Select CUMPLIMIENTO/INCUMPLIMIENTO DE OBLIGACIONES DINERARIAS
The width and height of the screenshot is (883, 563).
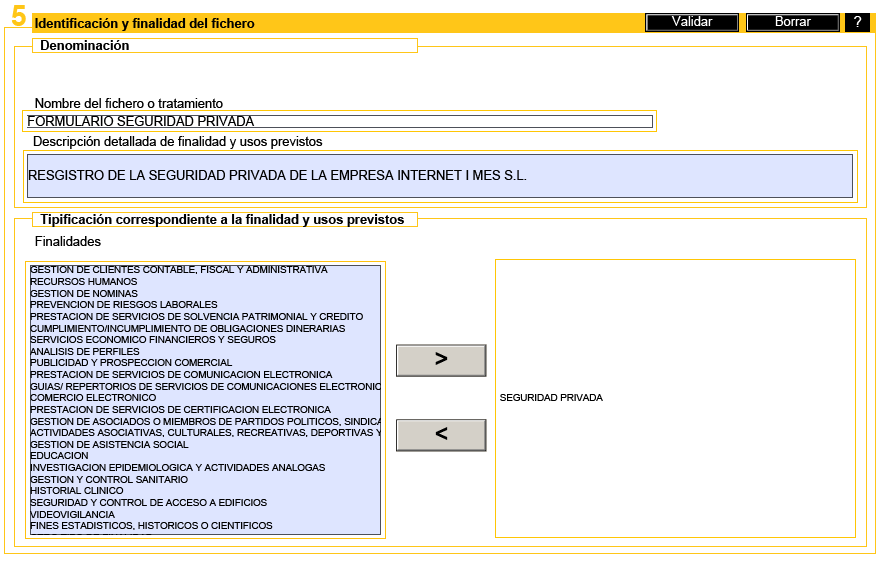(188, 328)
